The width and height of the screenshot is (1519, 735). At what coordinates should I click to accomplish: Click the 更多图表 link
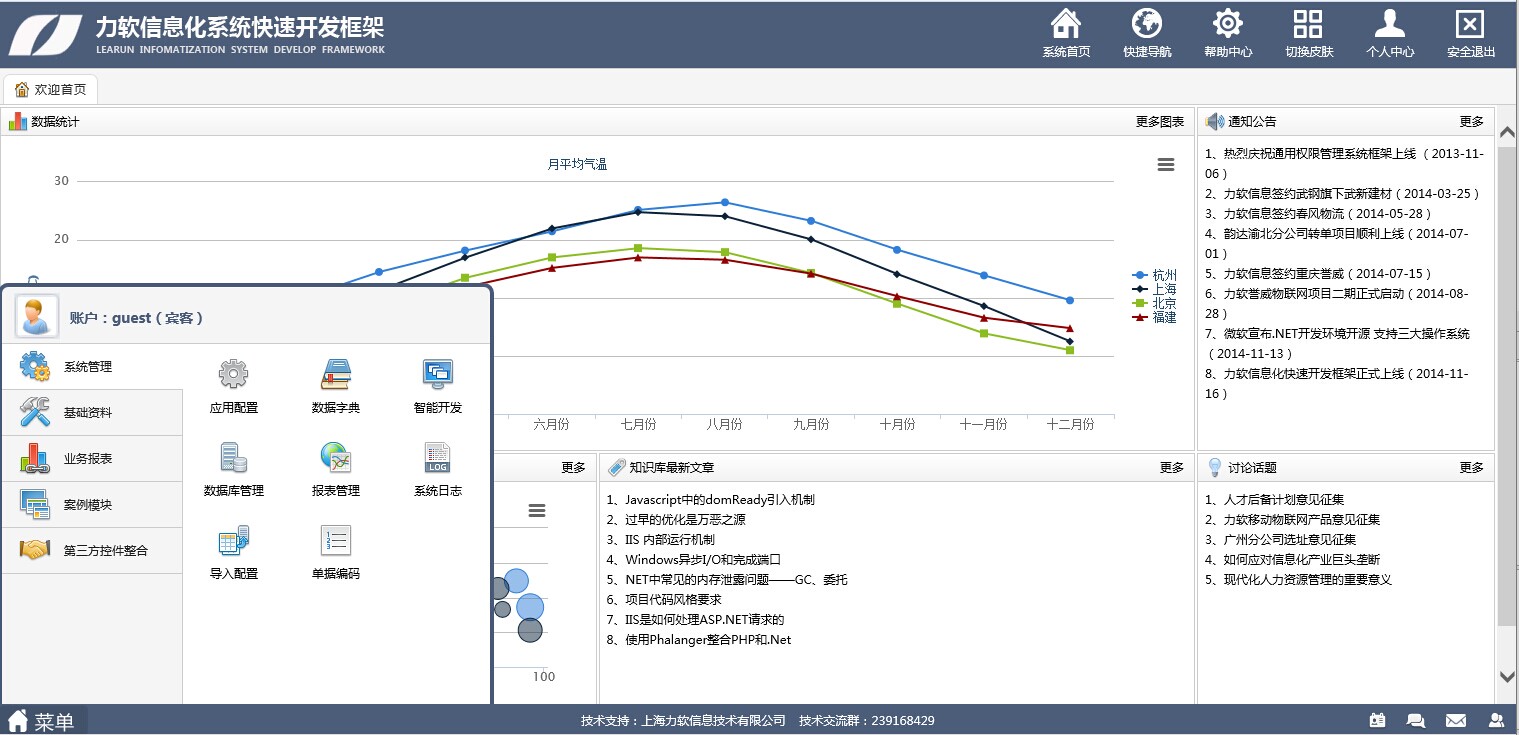pos(1160,122)
